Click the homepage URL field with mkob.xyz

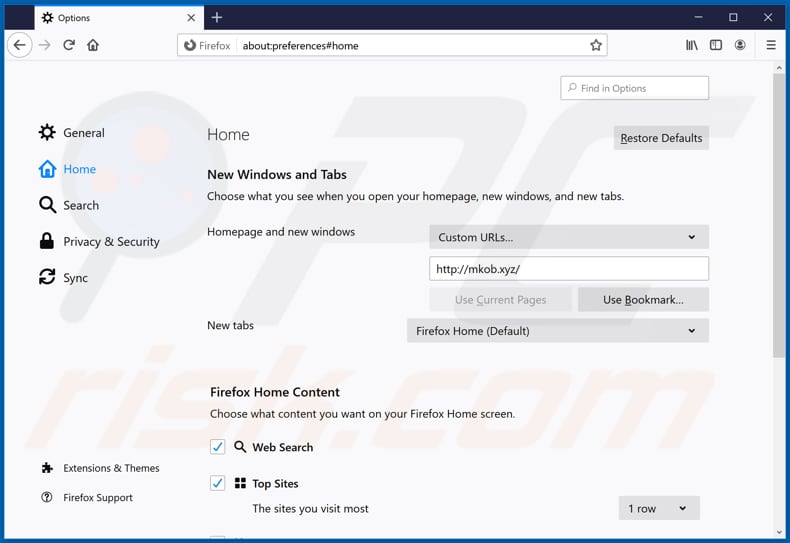pos(569,268)
